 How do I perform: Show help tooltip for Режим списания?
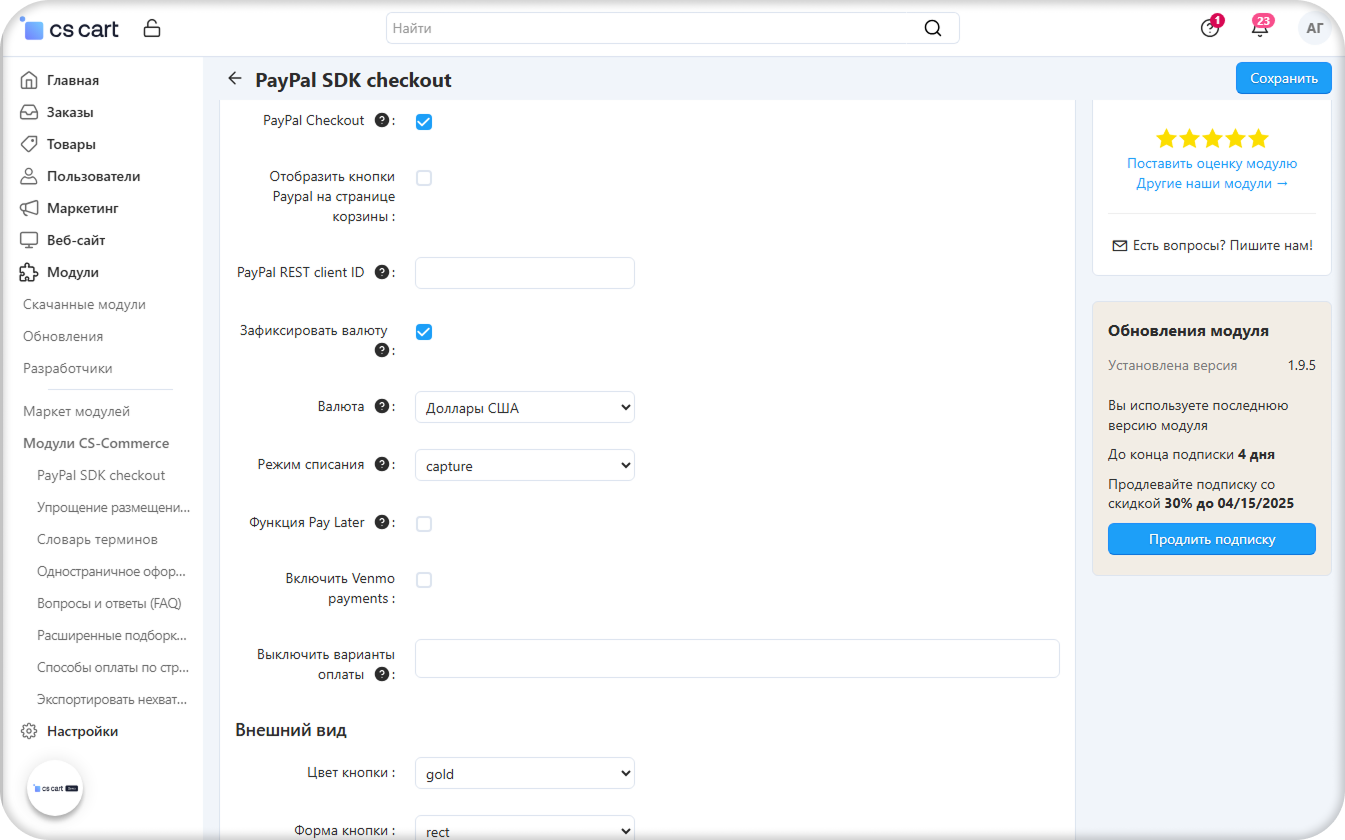tap(381, 464)
